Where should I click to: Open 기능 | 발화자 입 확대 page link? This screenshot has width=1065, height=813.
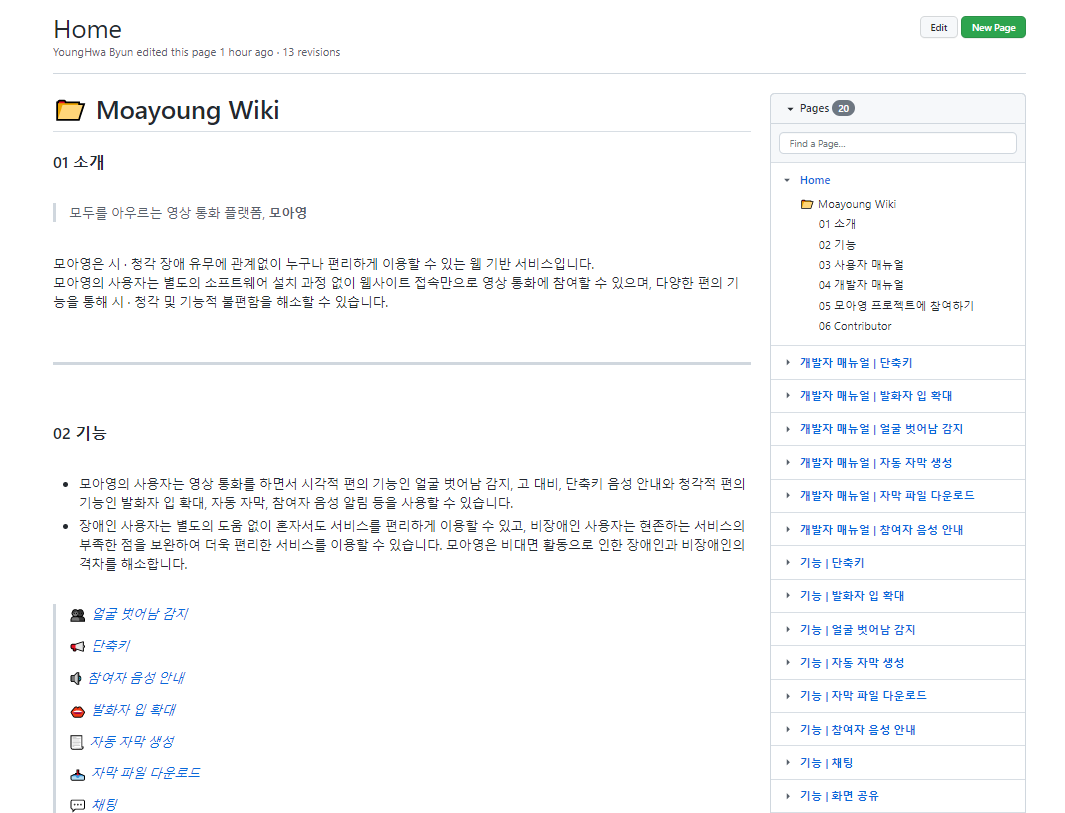point(852,596)
